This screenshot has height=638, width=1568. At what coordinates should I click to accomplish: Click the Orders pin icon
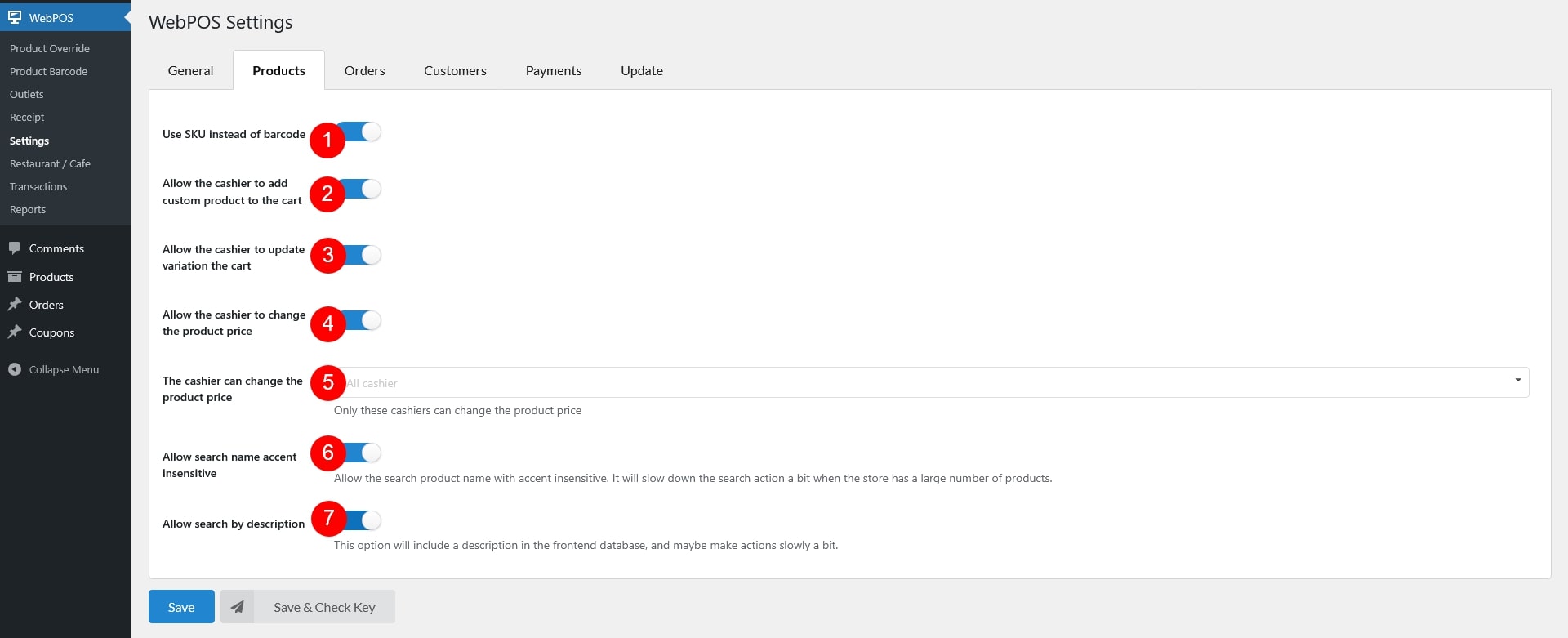point(15,305)
